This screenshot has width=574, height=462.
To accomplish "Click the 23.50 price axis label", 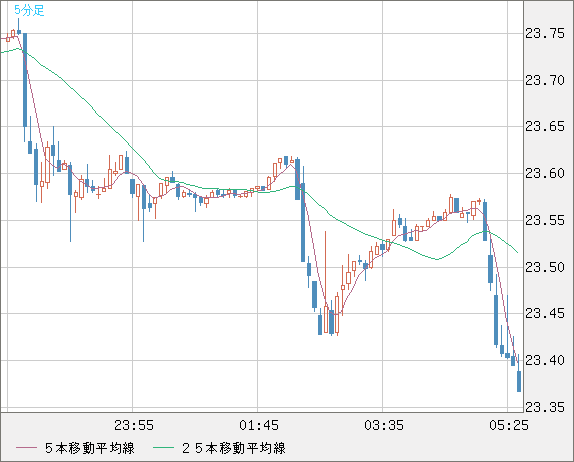I will [x=545, y=267].
